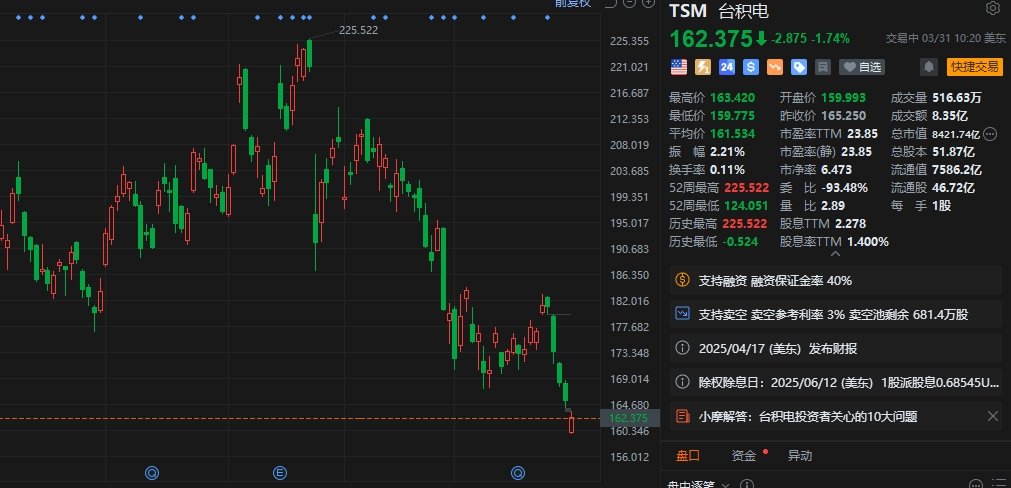Dismiss the 小摩解答 banner with X
The width and height of the screenshot is (1011, 488).
(x=993, y=416)
